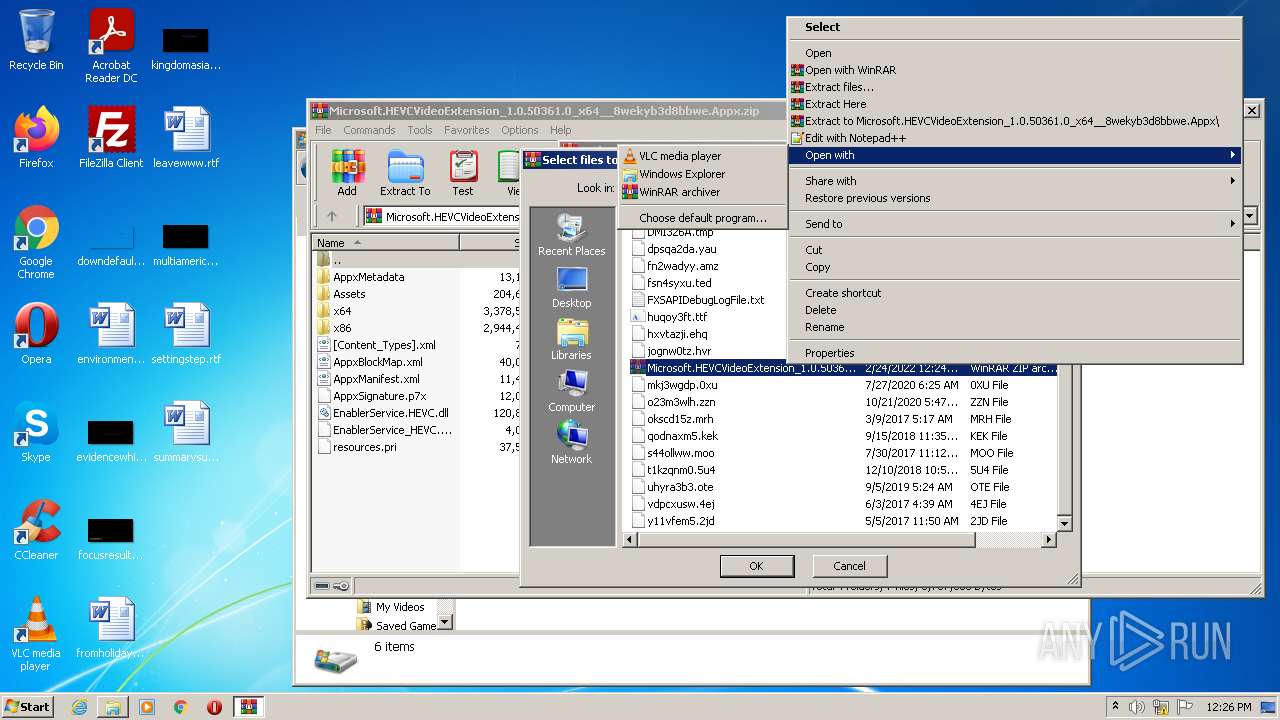Select the settingstep.rtf desktop file
This screenshot has width=1280, height=720.
point(186,334)
